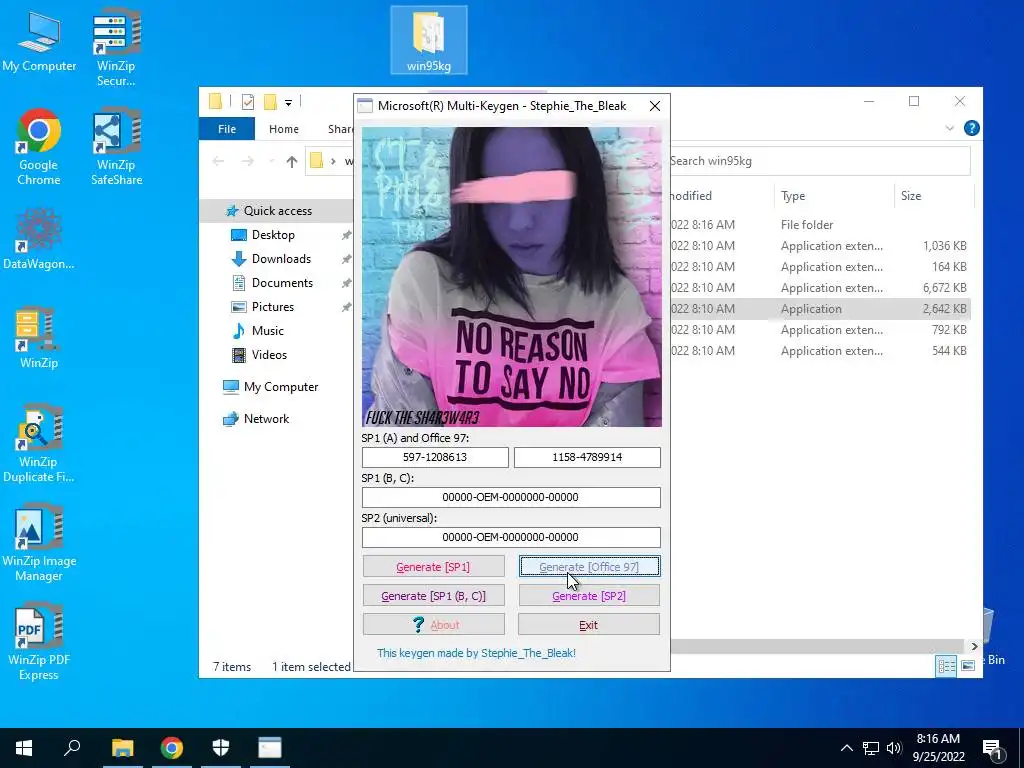The width and height of the screenshot is (1024, 768).
Task: Select the WinZip Duplicate Fi... desktop icon
Action: coord(39,444)
